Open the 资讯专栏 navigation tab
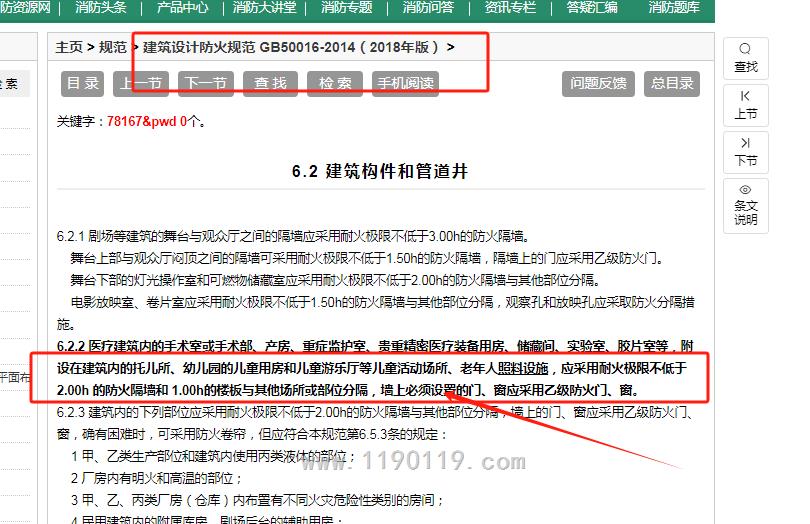 coord(510,8)
